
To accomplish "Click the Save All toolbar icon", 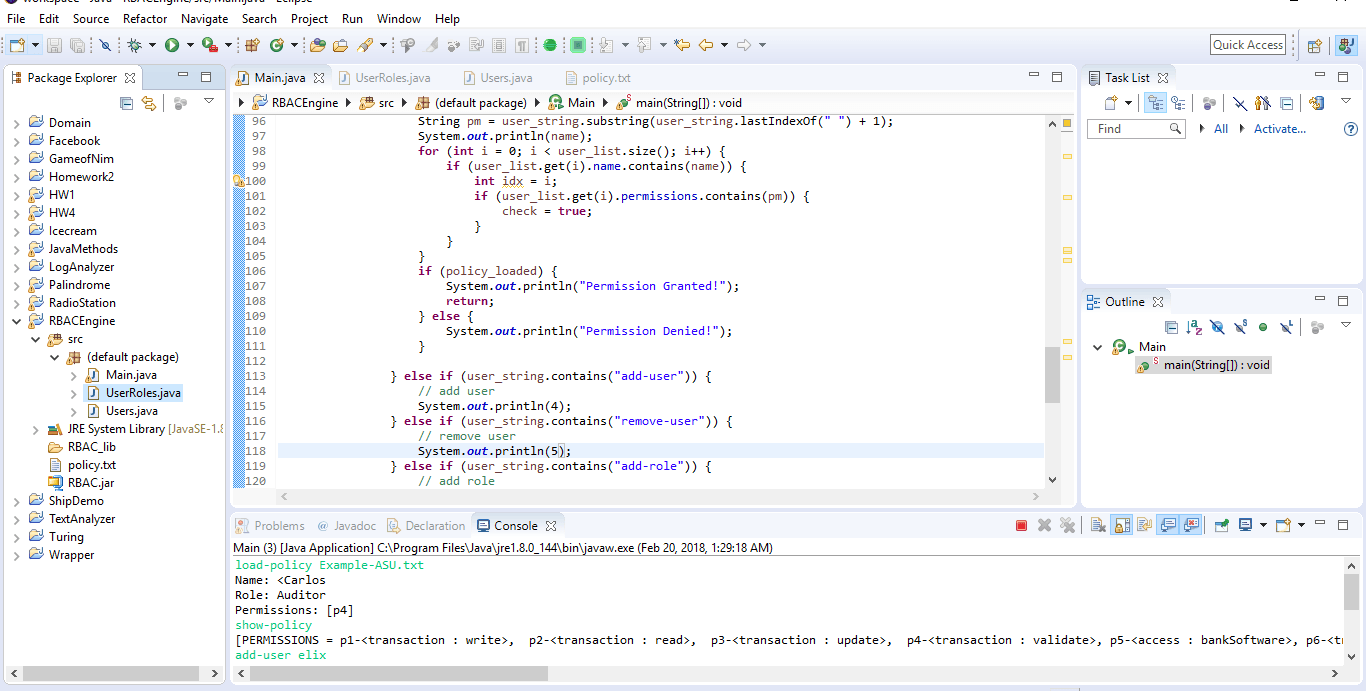I will pos(77,45).
